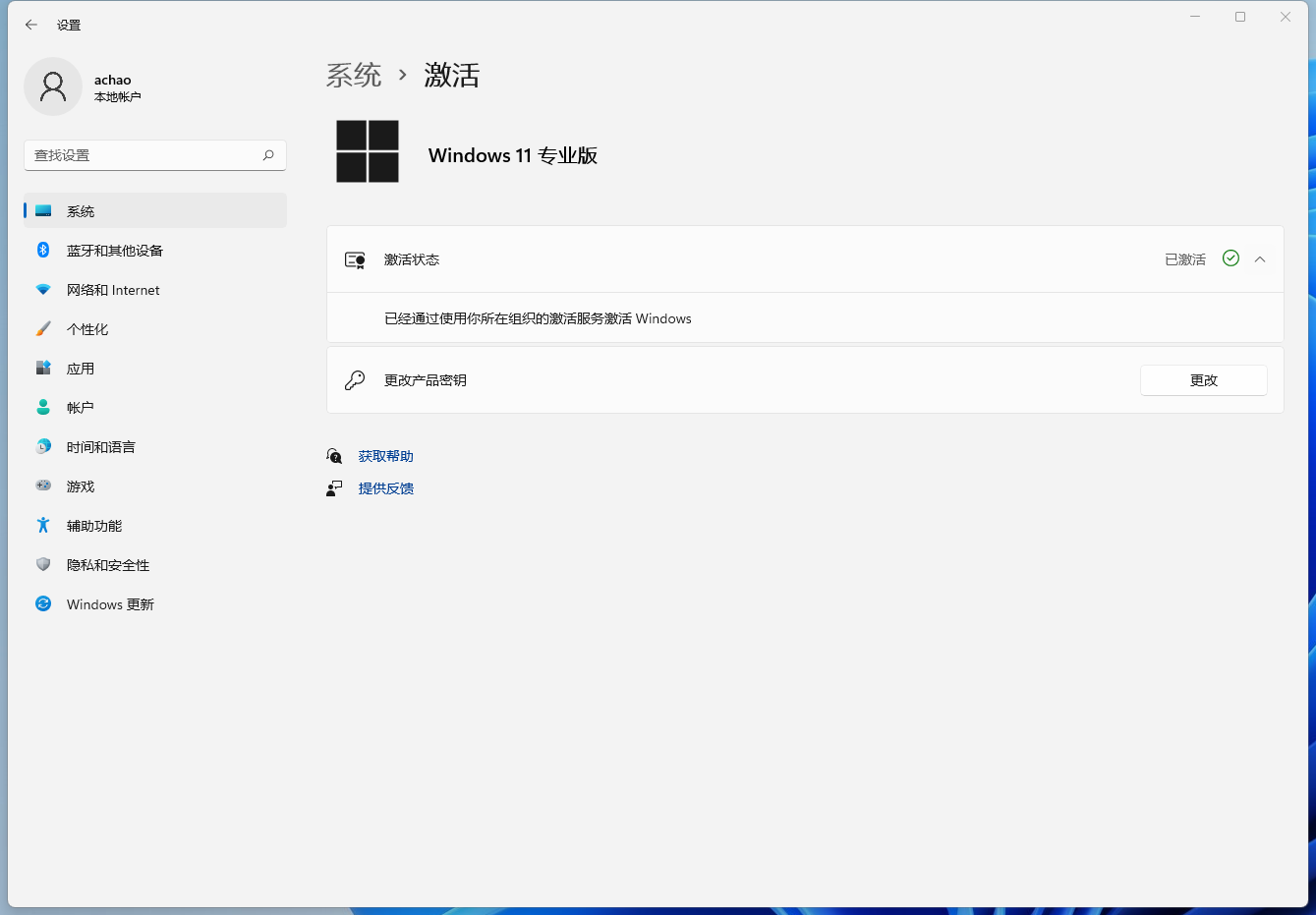The image size is (1316, 915).
Task: Click the green activated checkmark icon
Action: pos(1230,258)
